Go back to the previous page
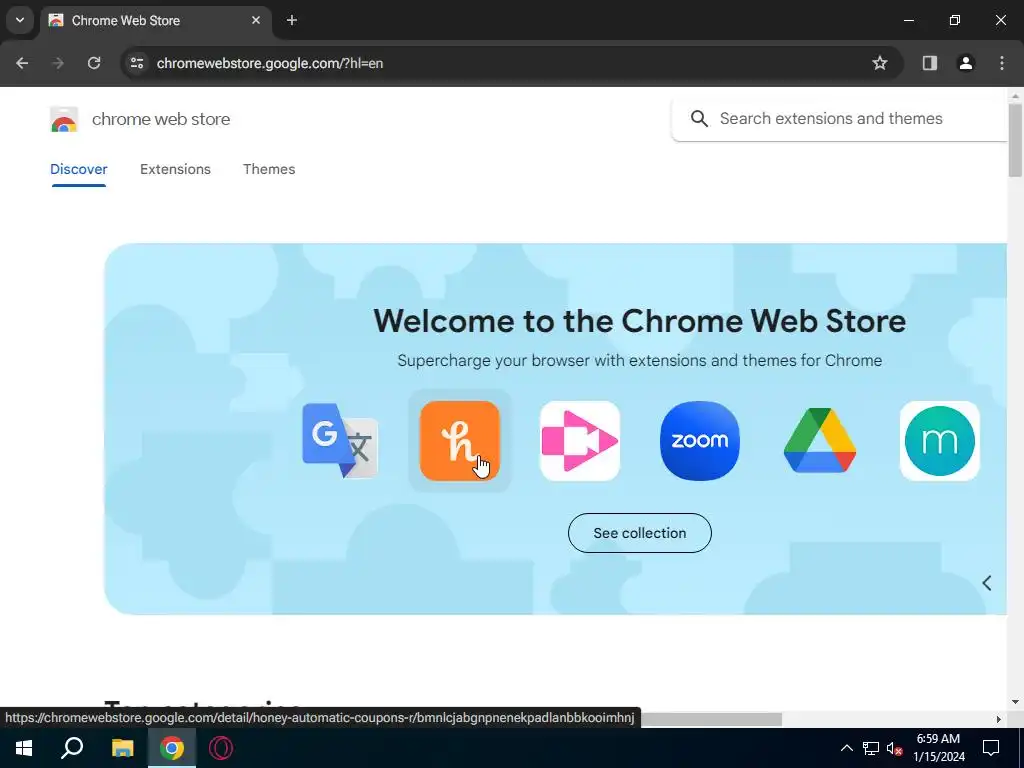 [x=22, y=63]
